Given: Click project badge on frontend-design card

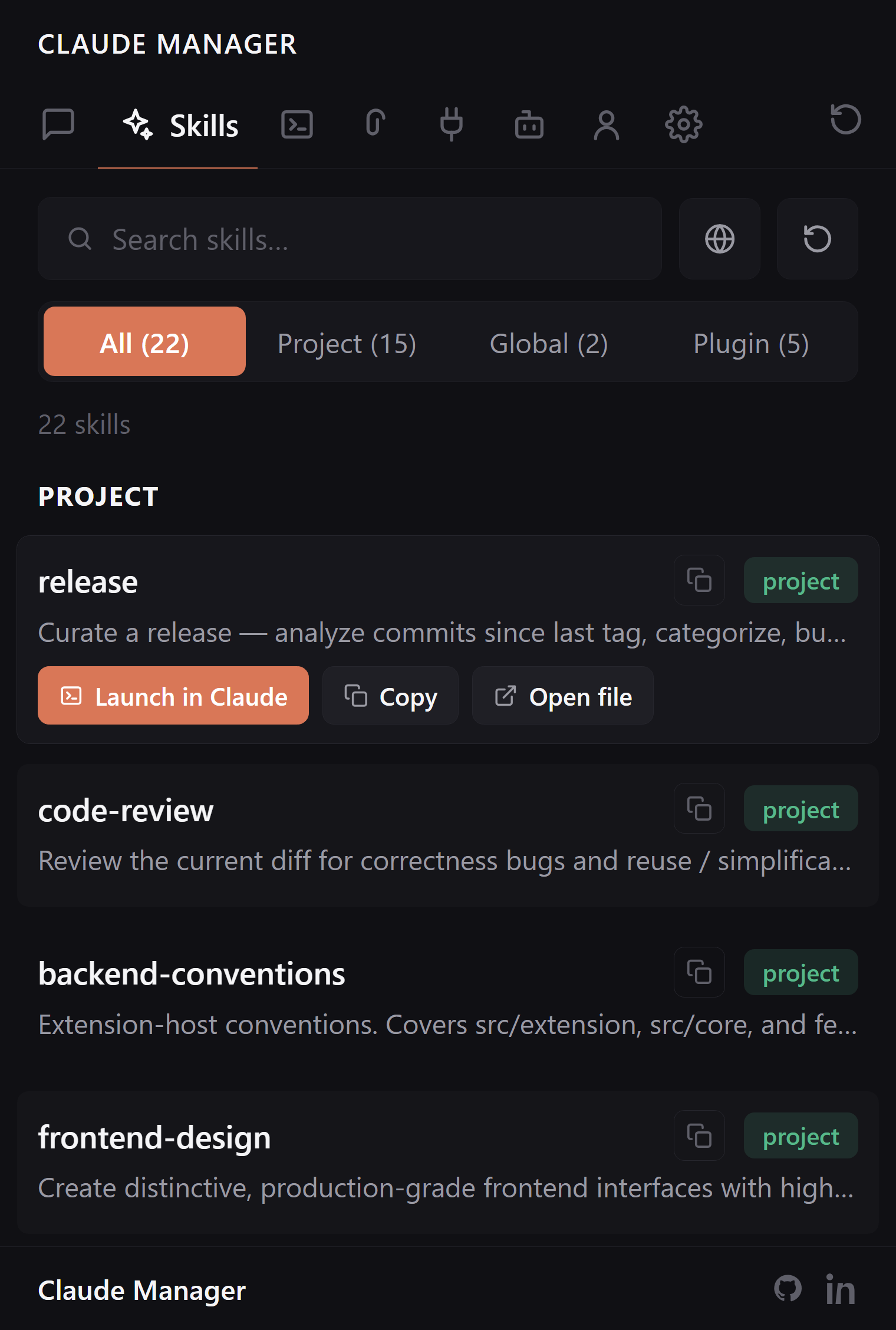Looking at the screenshot, I should (x=801, y=1136).
